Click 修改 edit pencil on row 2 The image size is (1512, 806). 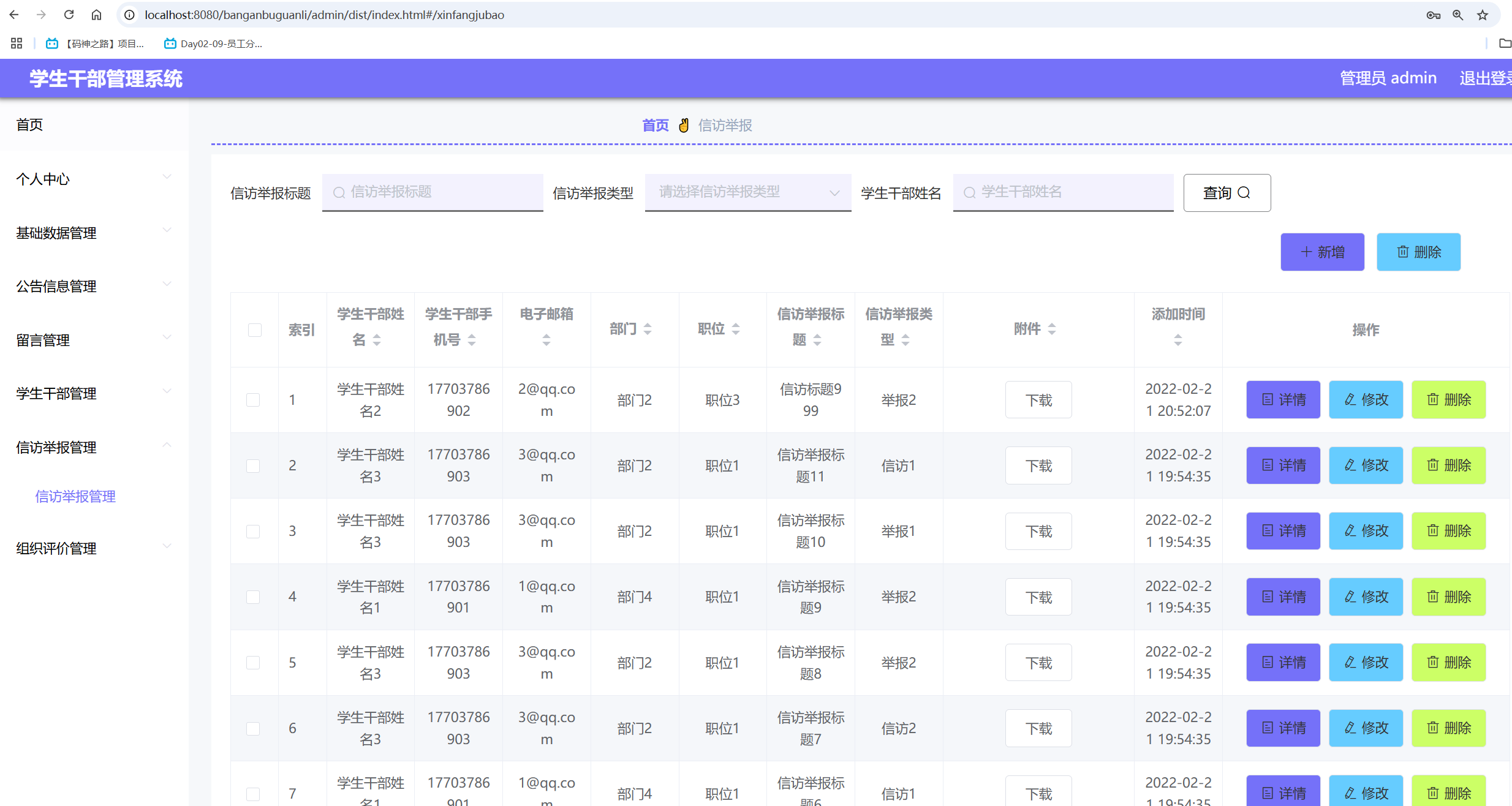(x=1365, y=465)
